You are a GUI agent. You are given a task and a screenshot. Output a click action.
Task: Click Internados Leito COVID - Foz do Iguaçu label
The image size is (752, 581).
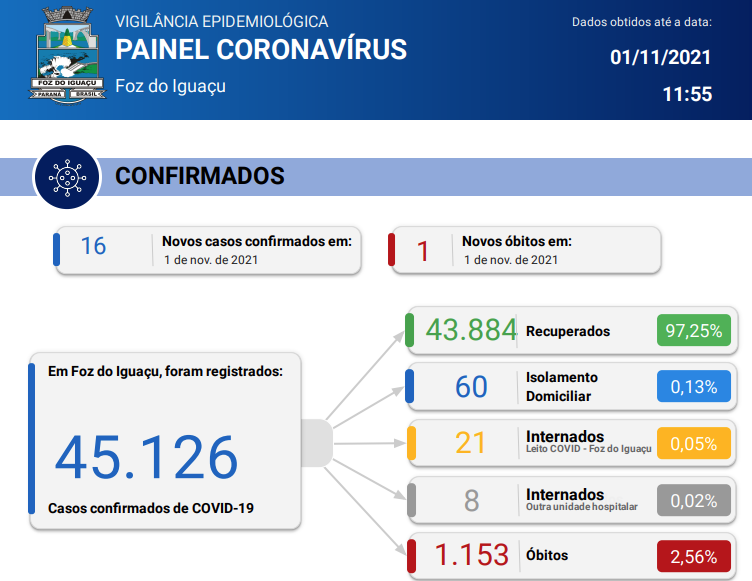pyautogui.click(x=589, y=442)
